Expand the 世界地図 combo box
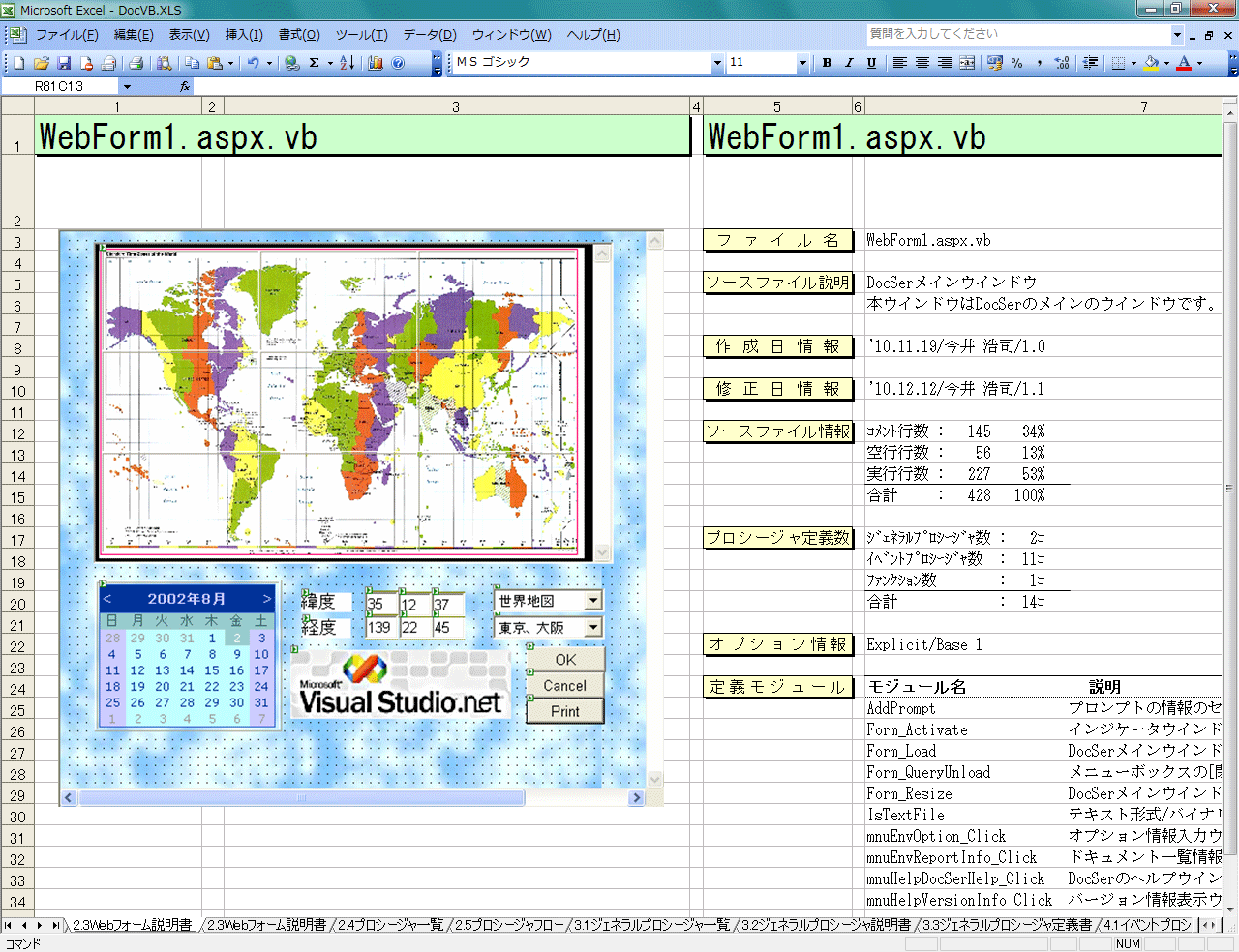 (x=592, y=601)
